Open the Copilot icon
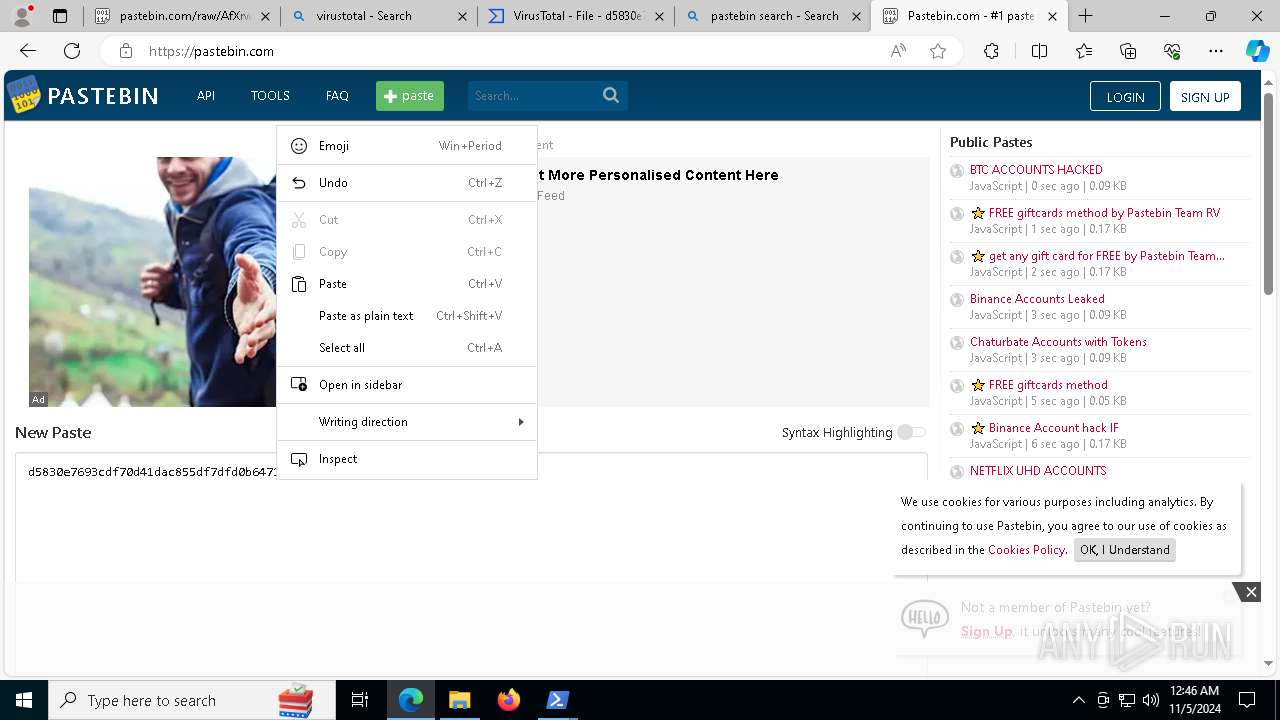 click(1257, 51)
